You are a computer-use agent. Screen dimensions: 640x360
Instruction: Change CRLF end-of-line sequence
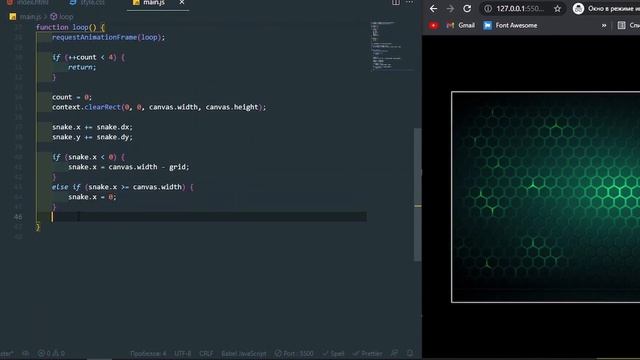206,353
